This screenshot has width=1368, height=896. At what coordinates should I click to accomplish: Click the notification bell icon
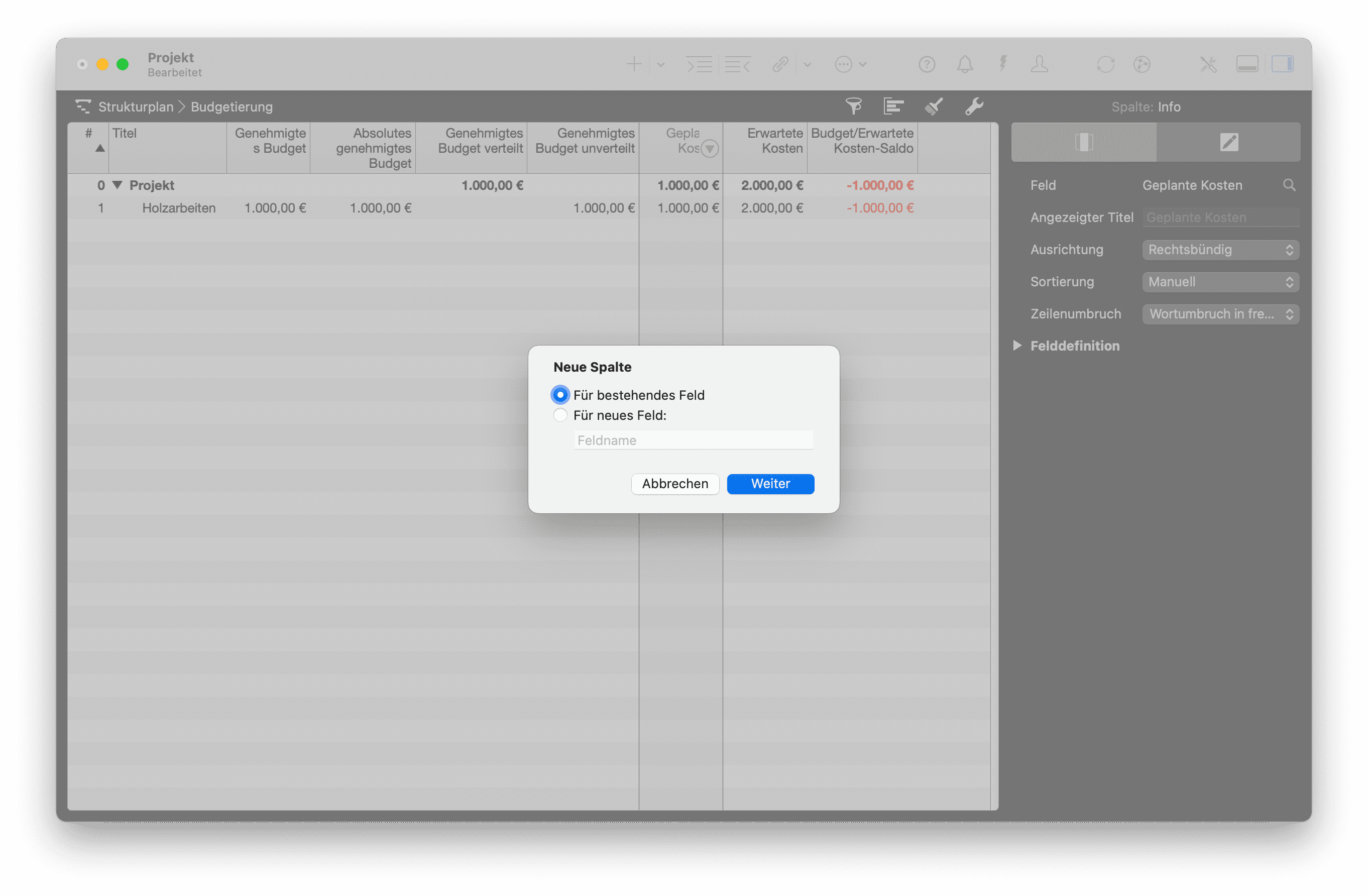tap(965, 64)
